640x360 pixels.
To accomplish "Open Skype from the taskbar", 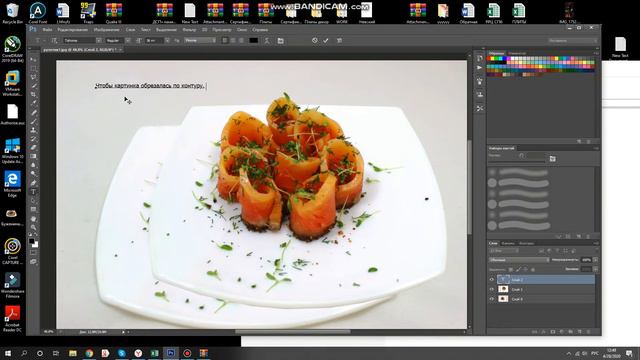I will (122, 353).
